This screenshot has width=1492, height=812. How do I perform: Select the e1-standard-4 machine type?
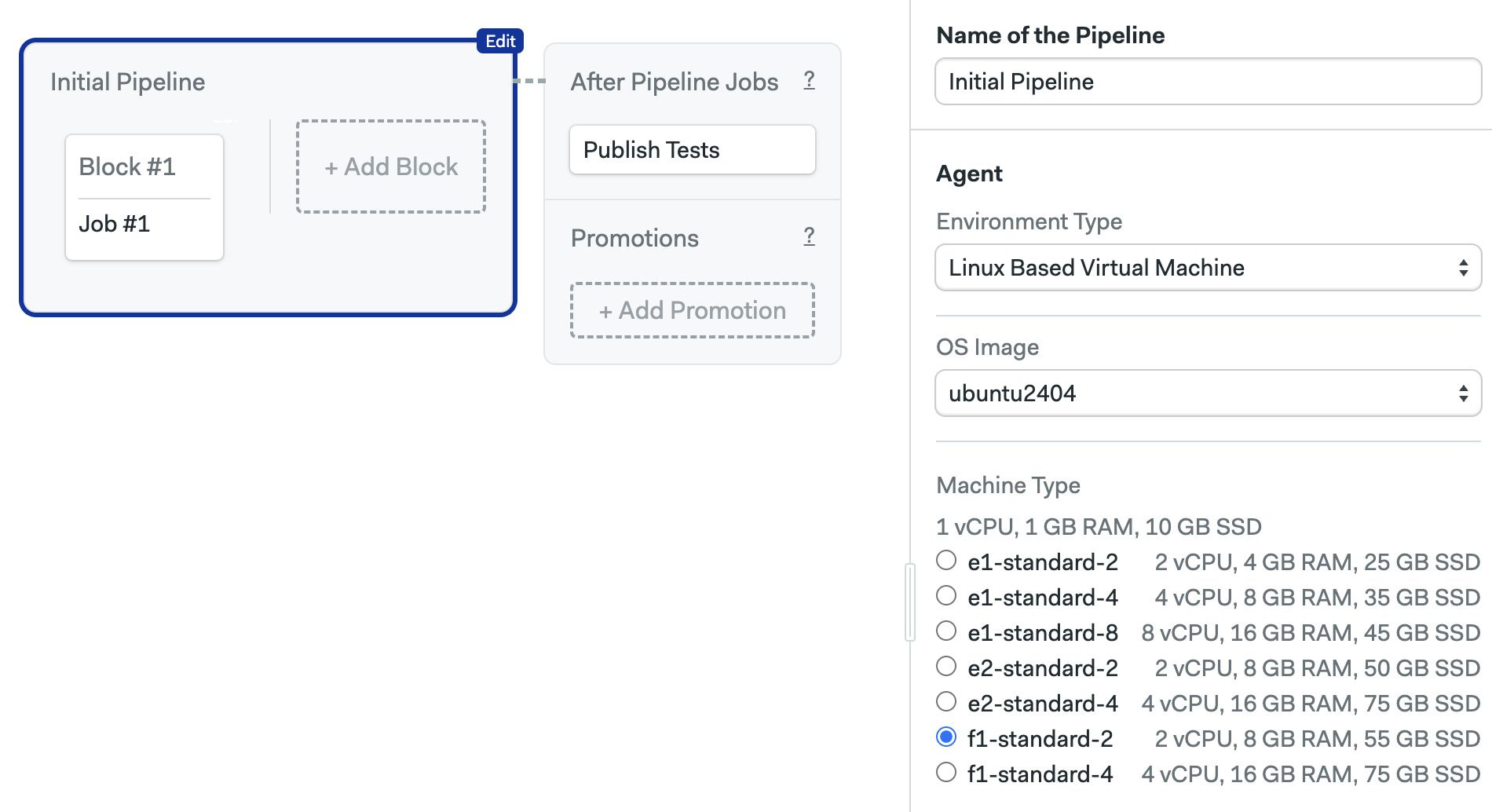pyautogui.click(x=946, y=595)
